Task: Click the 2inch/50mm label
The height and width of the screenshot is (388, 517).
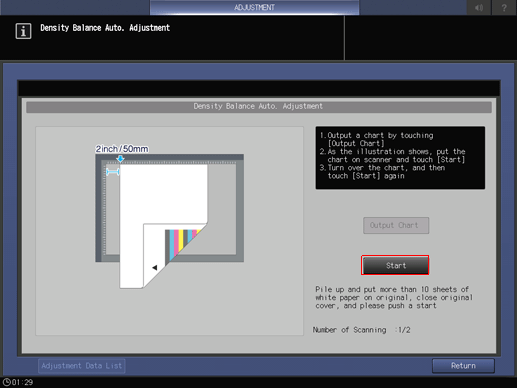Action: 122,149
